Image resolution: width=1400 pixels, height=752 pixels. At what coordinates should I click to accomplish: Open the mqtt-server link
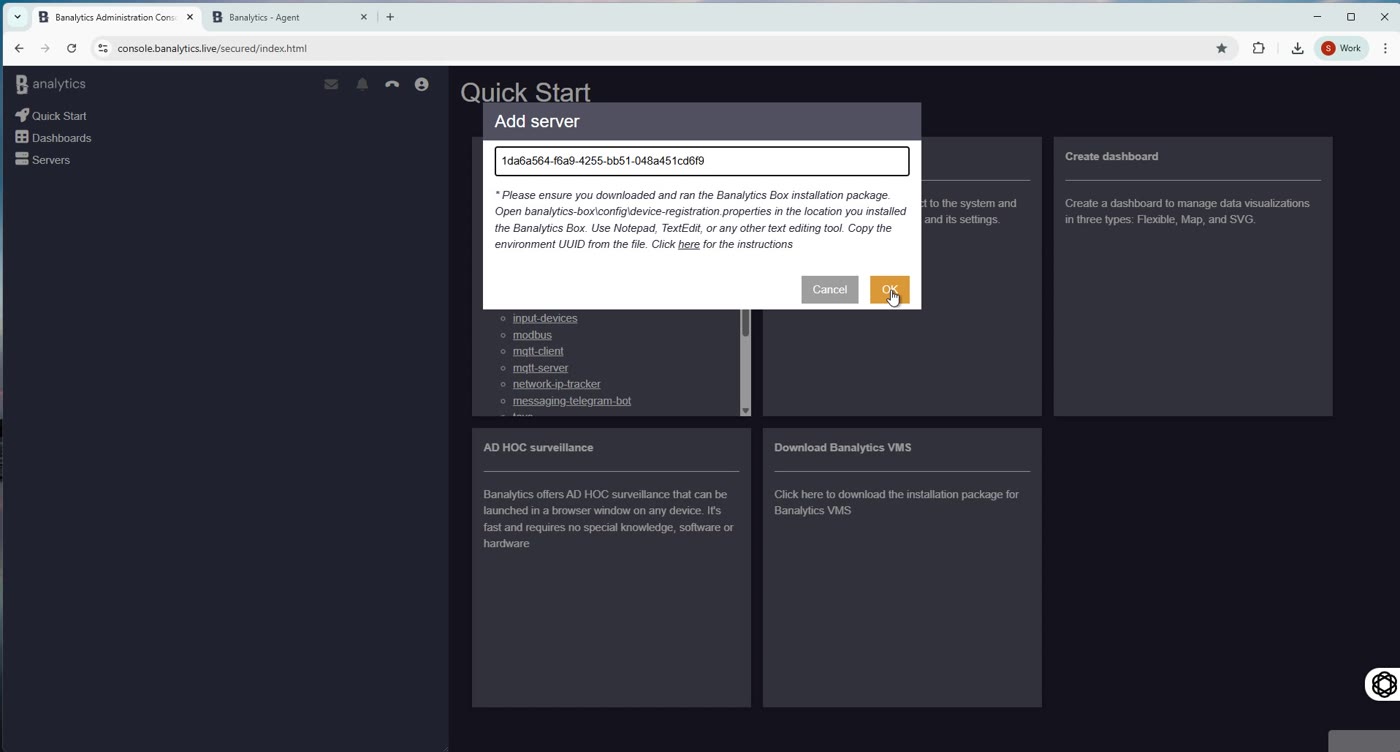(540, 368)
